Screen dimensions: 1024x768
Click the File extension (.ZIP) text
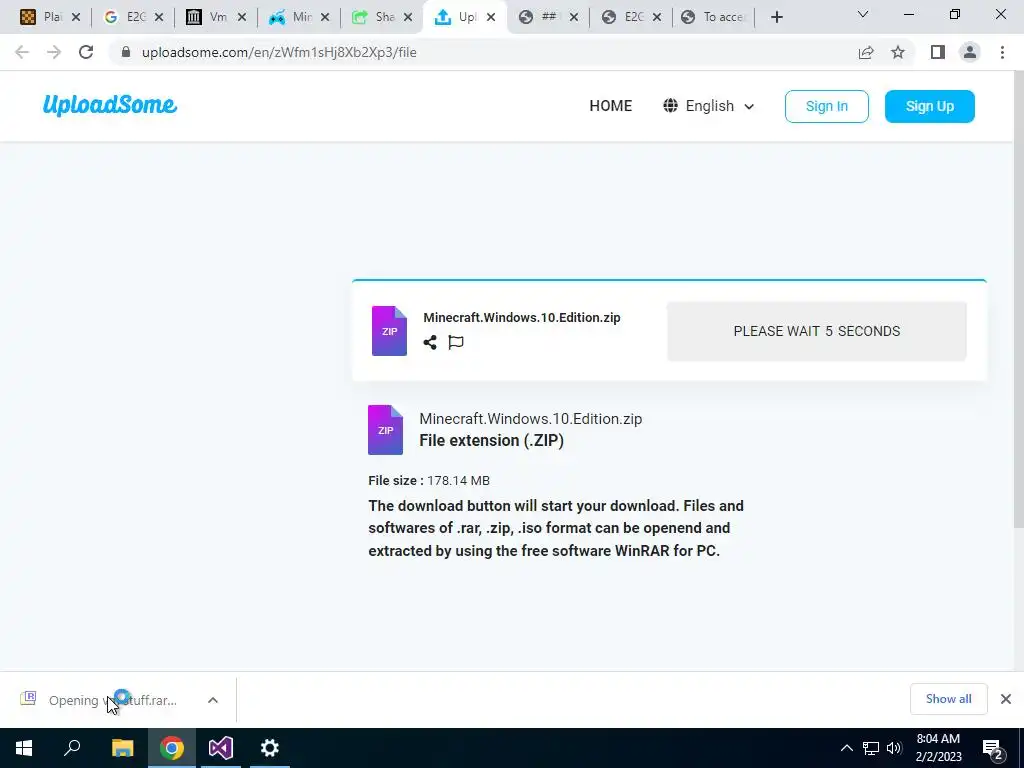(491, 440)
